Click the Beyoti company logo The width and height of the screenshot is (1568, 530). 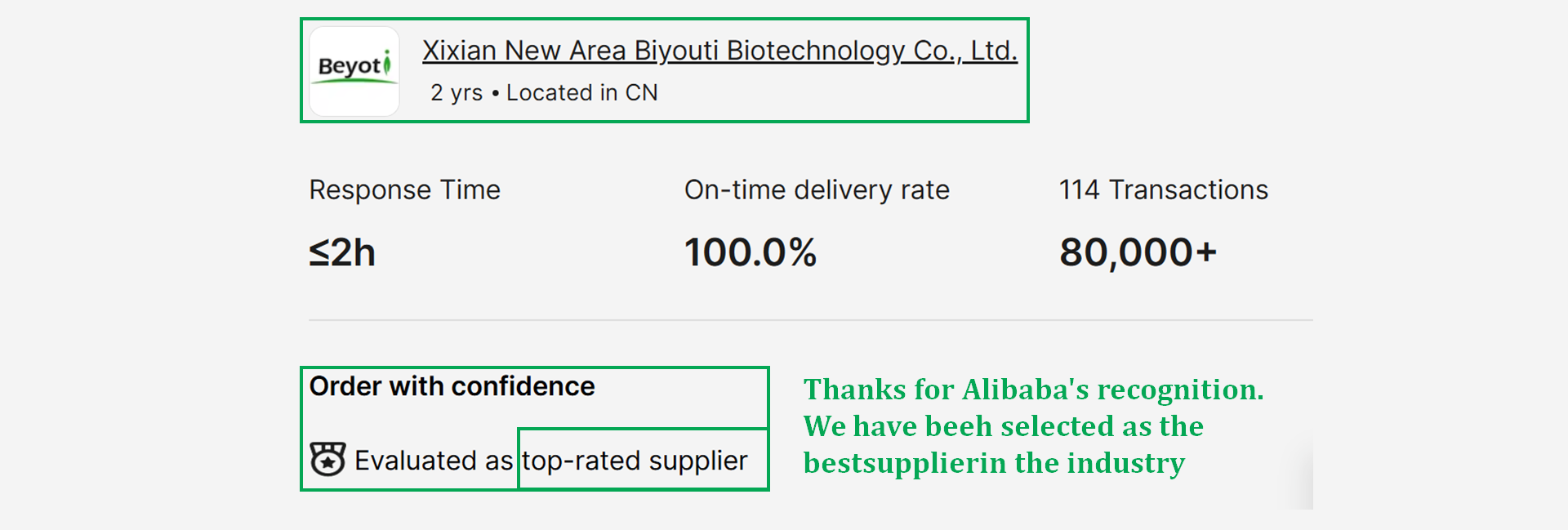tap(354, 71)
